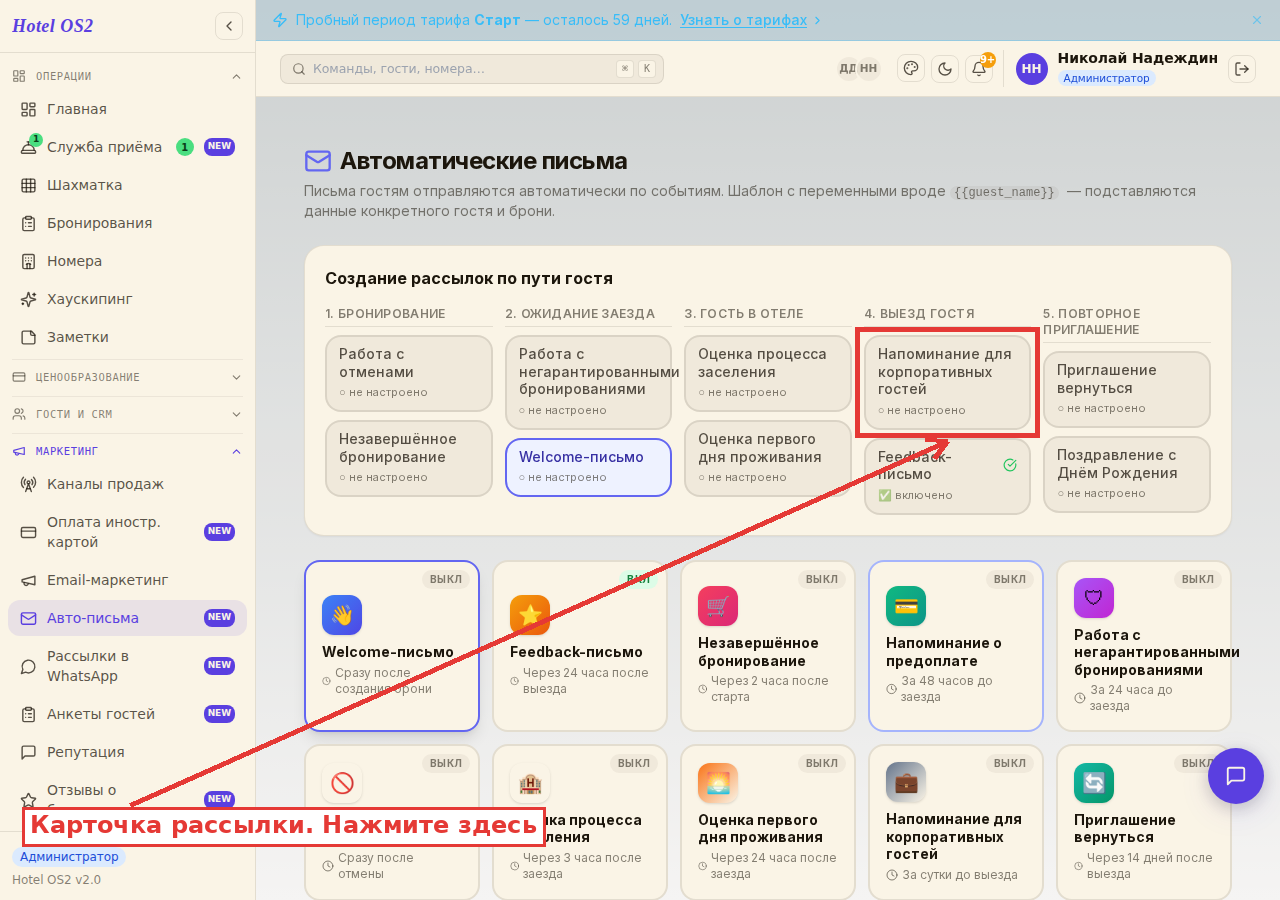Open the Работа с отменами journey card
This screenshot has width=1280, height=900.
(409, 373)
